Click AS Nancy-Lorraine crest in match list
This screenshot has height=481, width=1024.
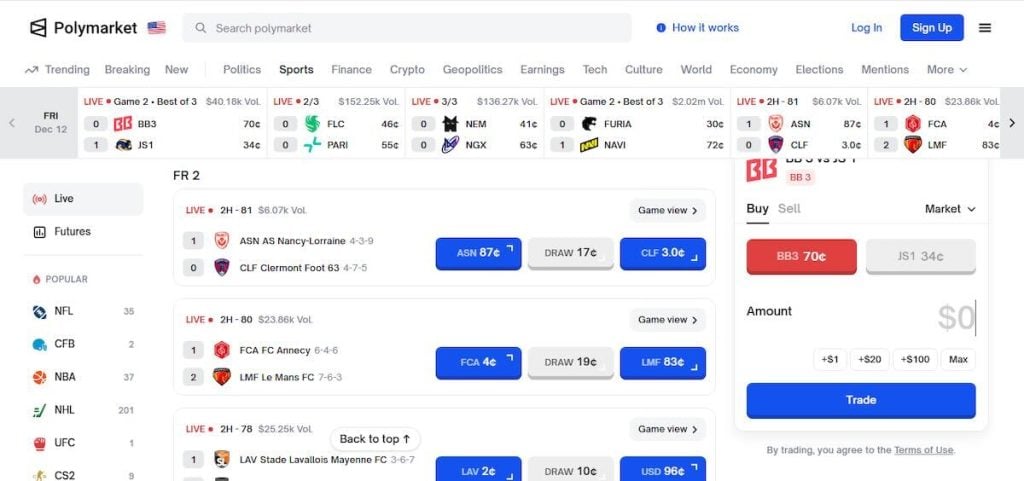click(x=222, y=241)
